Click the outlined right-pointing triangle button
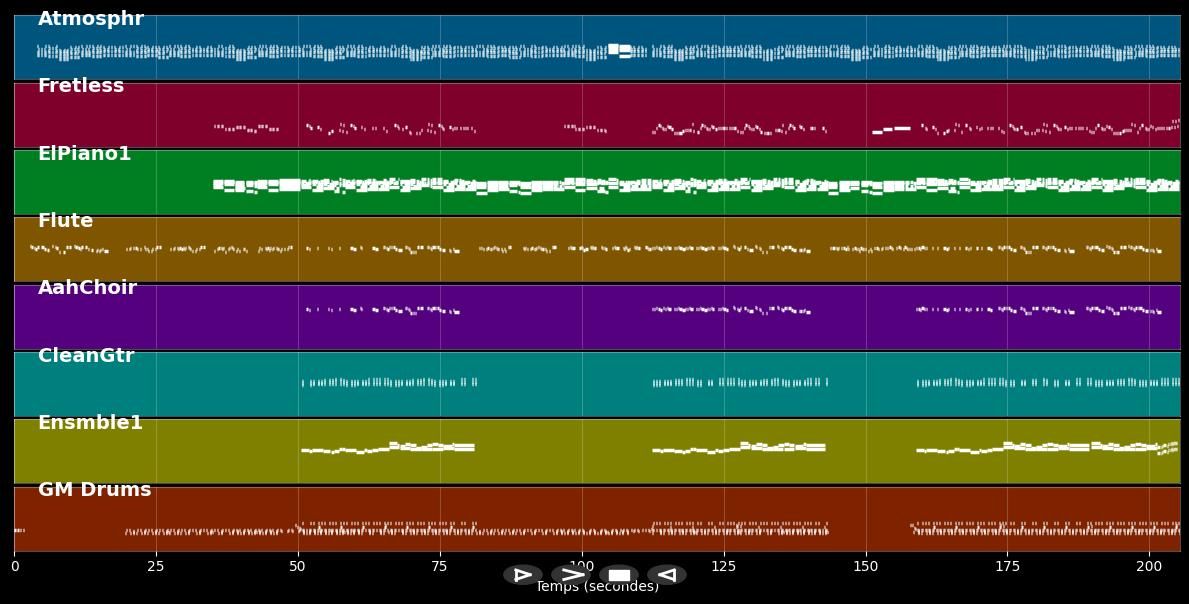Viewport: 1189px width, 604px height. (522, 575)
